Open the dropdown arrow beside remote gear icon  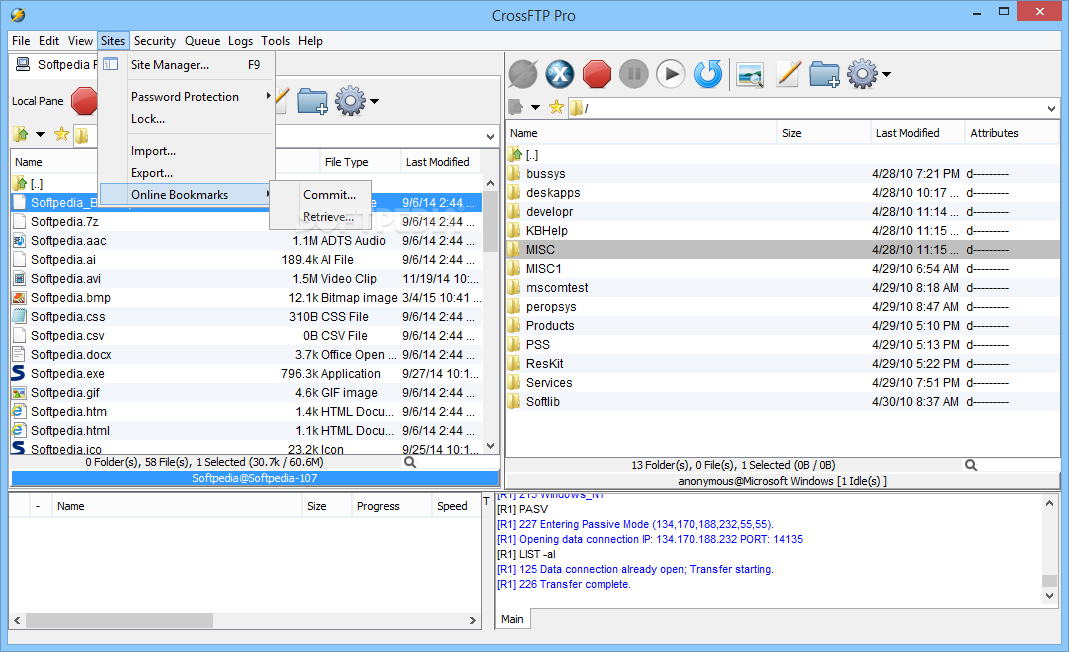point(886,74)
